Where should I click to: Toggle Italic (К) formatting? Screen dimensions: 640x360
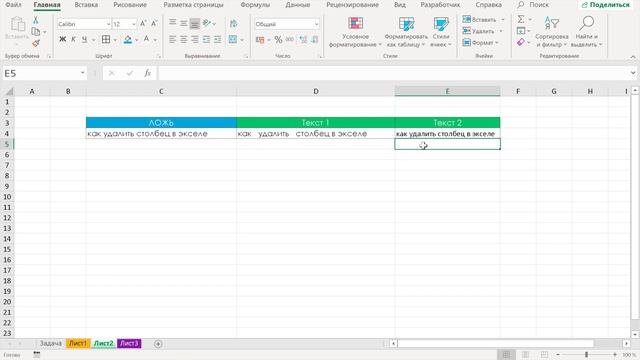click(73, 39)
